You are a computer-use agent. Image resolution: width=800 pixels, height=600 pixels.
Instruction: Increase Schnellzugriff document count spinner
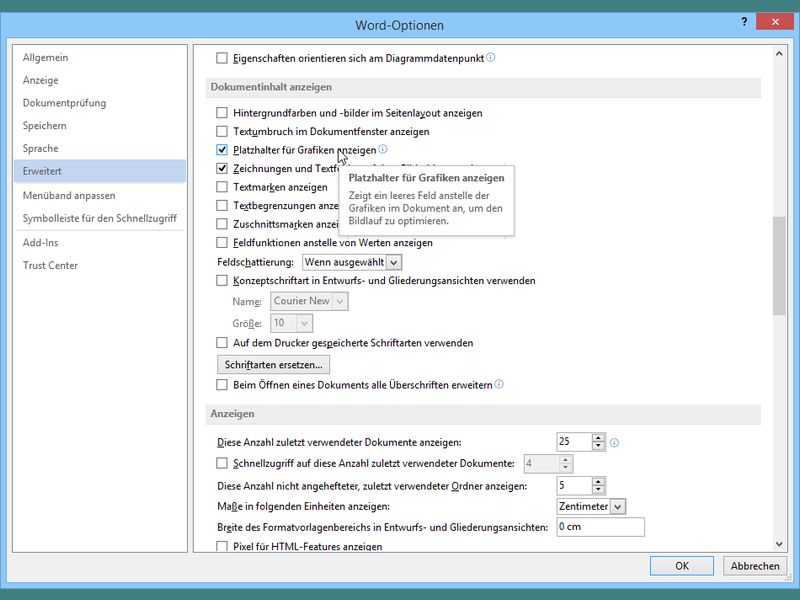(565, 460)
